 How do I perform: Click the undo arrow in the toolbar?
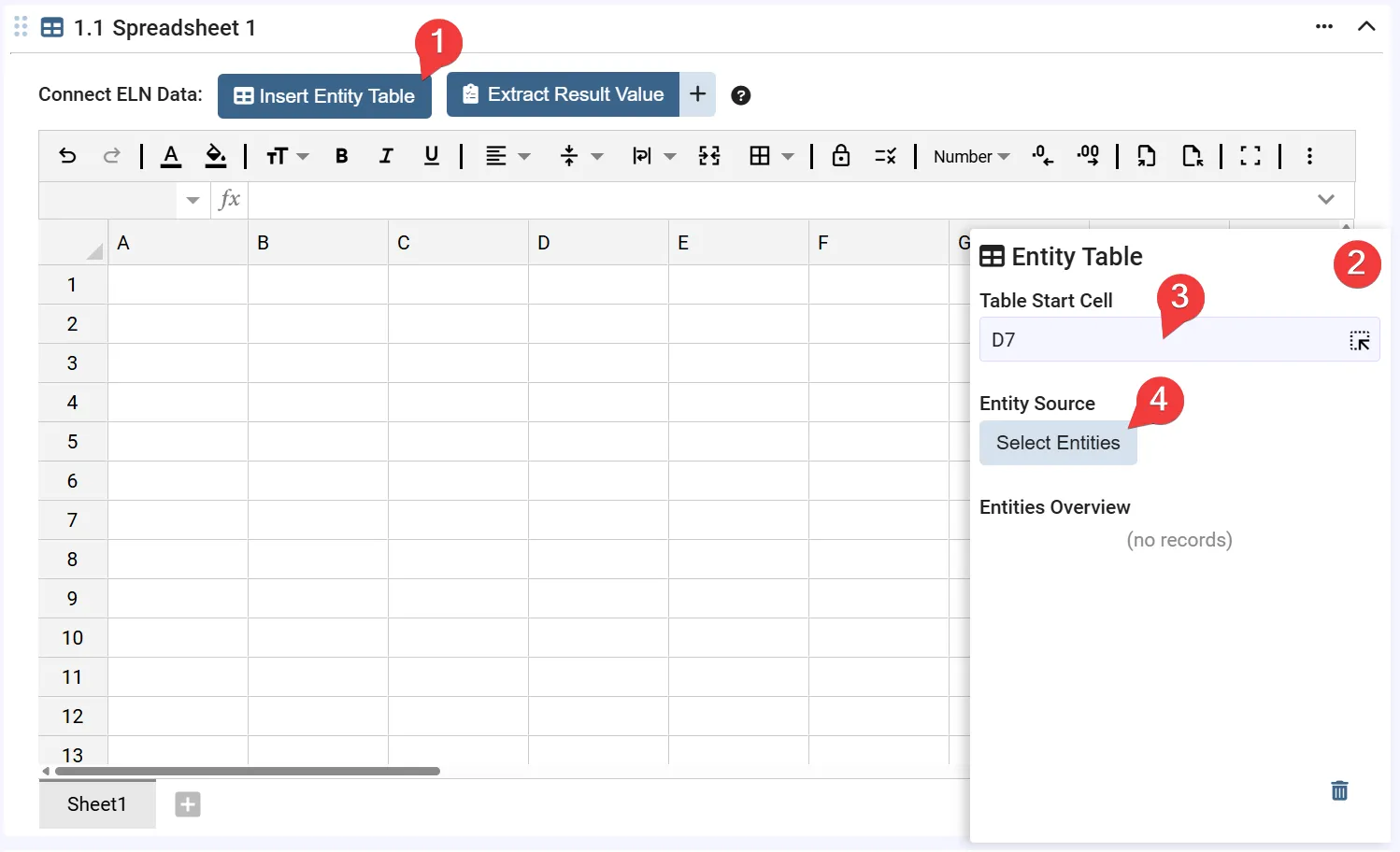coord(67,156)
